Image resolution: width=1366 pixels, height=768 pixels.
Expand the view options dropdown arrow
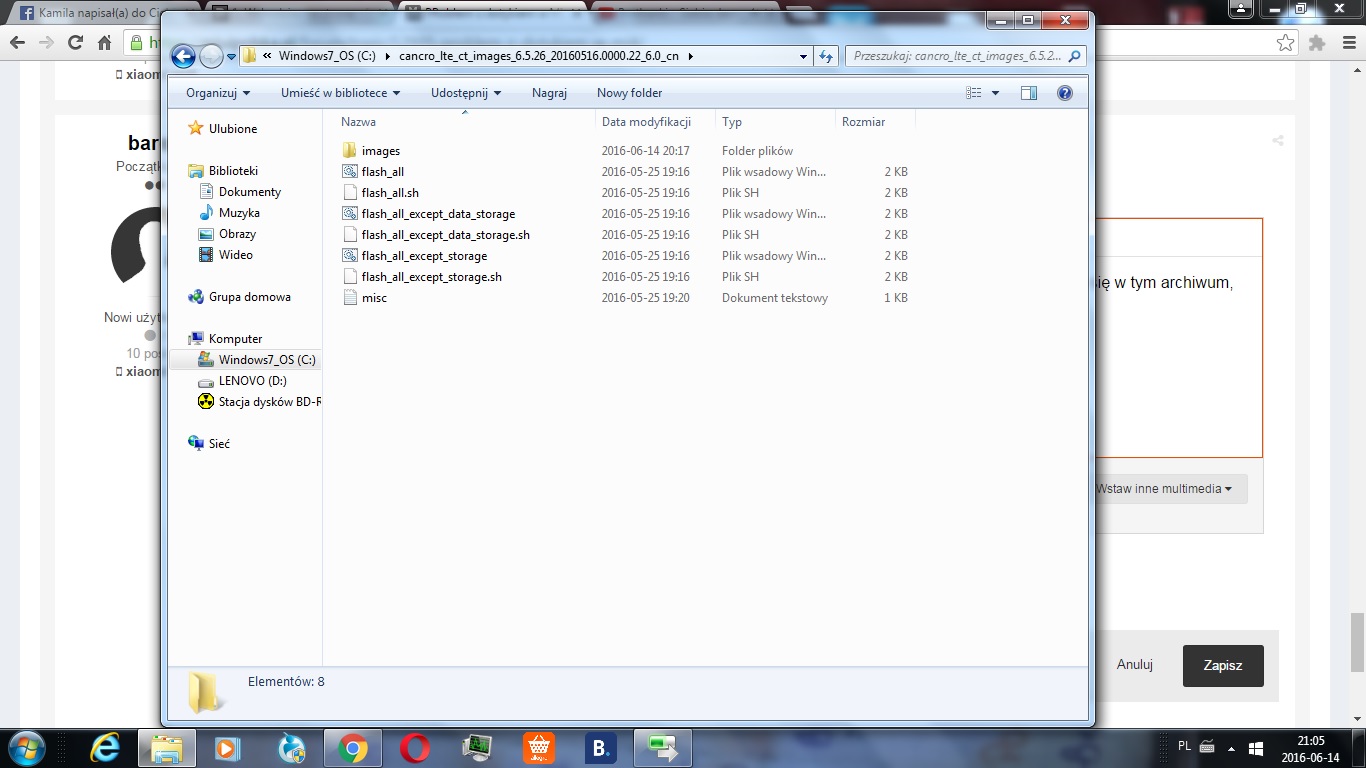pyautogui.click(x=995, y=93)
